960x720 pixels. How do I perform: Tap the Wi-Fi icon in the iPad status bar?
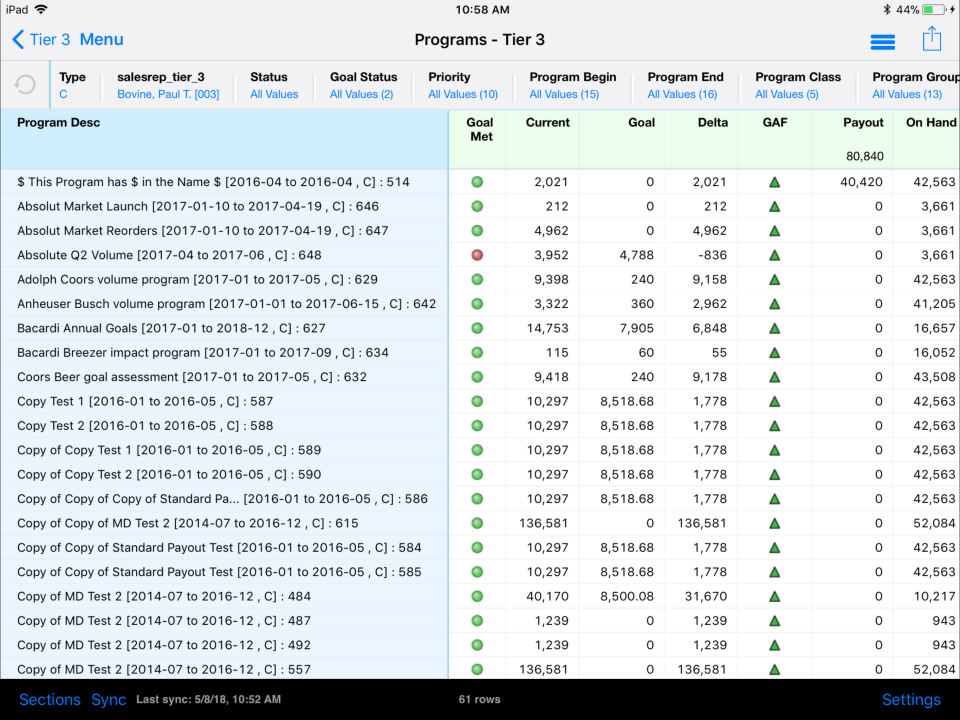coord(41,10)
